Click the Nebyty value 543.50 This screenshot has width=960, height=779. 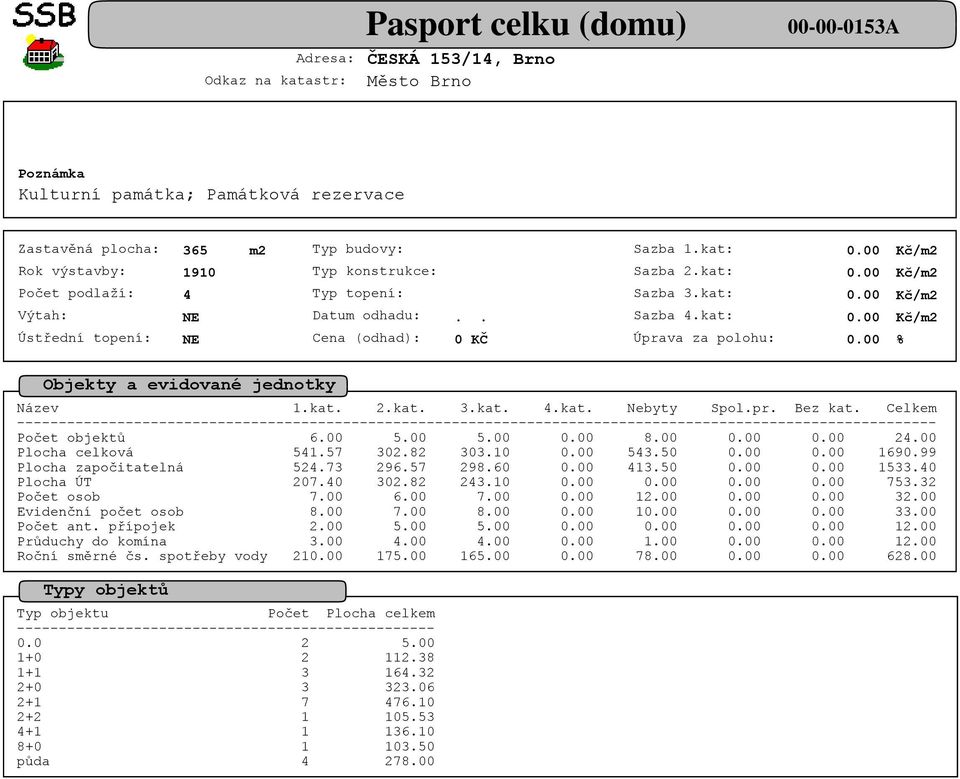click(652, 453)
